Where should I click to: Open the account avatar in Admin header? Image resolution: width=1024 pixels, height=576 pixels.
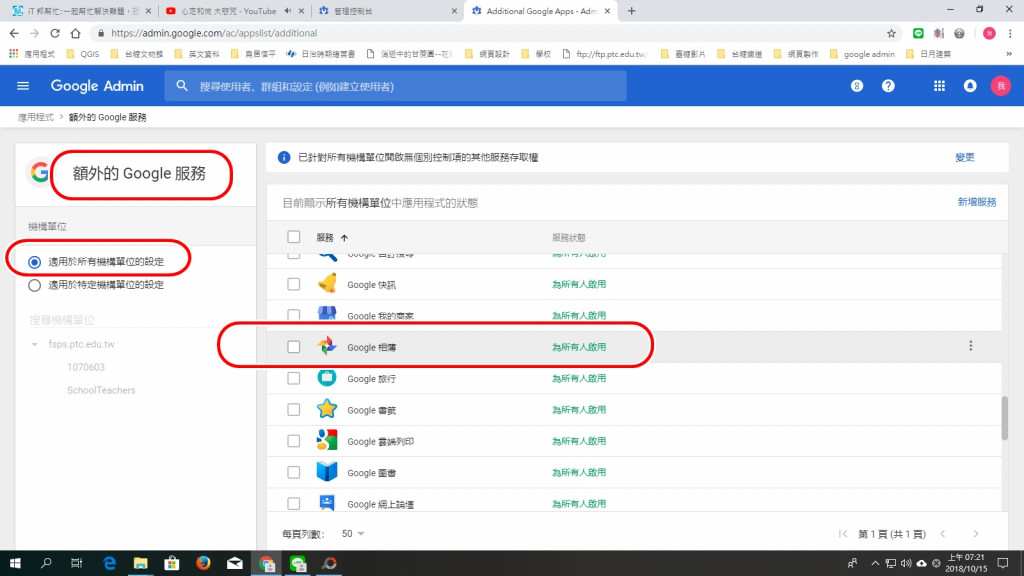1000,86
